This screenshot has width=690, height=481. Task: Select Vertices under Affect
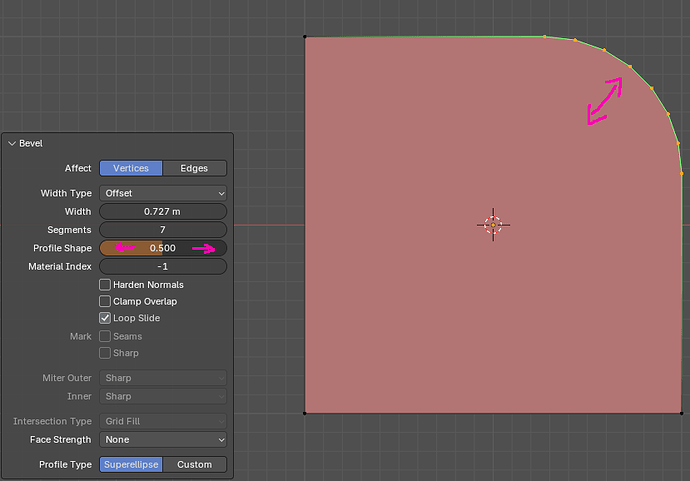pos(131,168)
